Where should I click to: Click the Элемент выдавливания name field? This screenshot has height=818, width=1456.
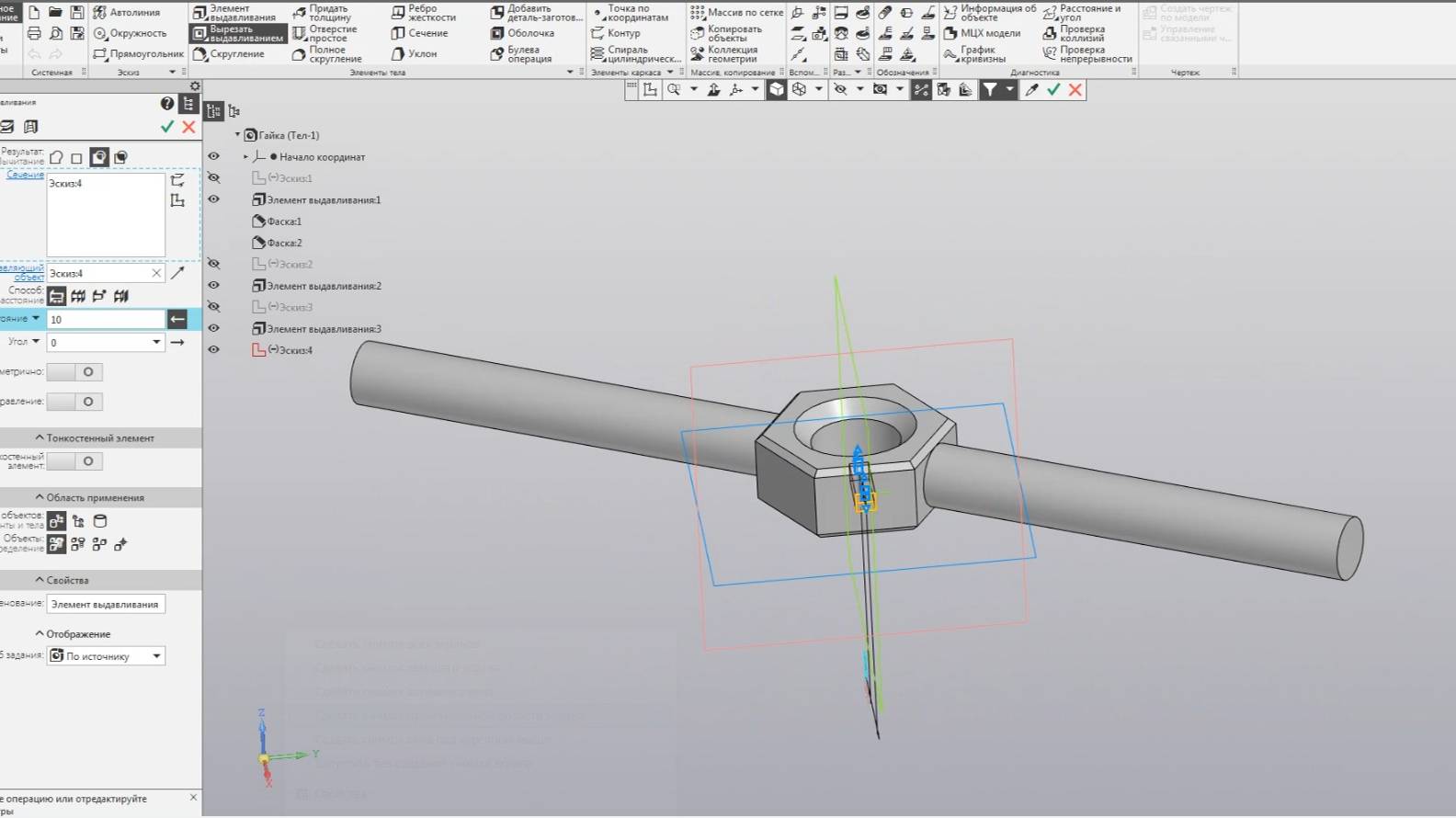click(106, 605)
